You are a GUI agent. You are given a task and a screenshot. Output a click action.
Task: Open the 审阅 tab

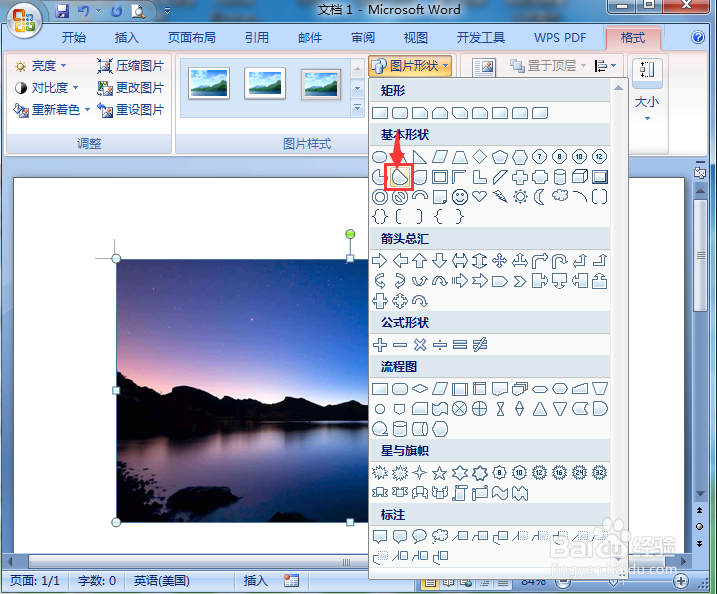[363, 37]
